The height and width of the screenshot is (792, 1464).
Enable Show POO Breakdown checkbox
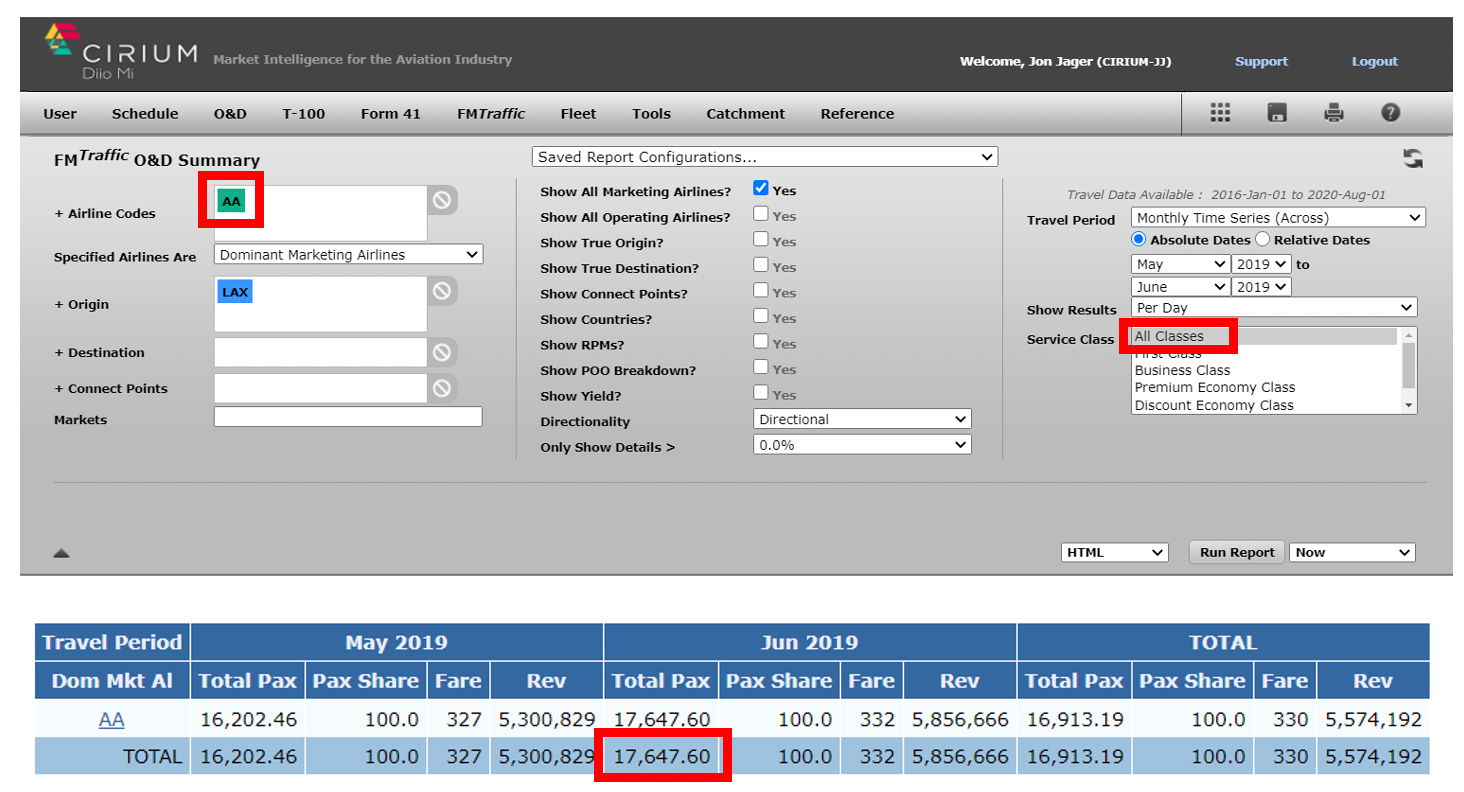pyautogui.click(x=761, y=367)
